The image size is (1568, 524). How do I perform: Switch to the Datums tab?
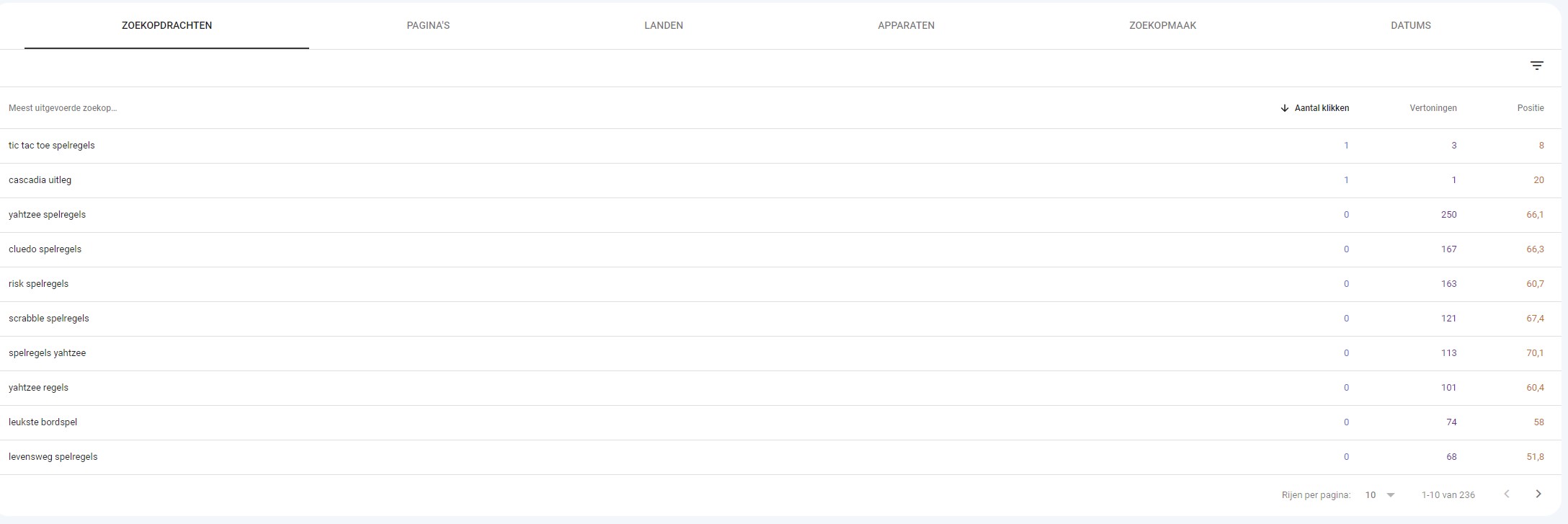tap(1410, 25)
